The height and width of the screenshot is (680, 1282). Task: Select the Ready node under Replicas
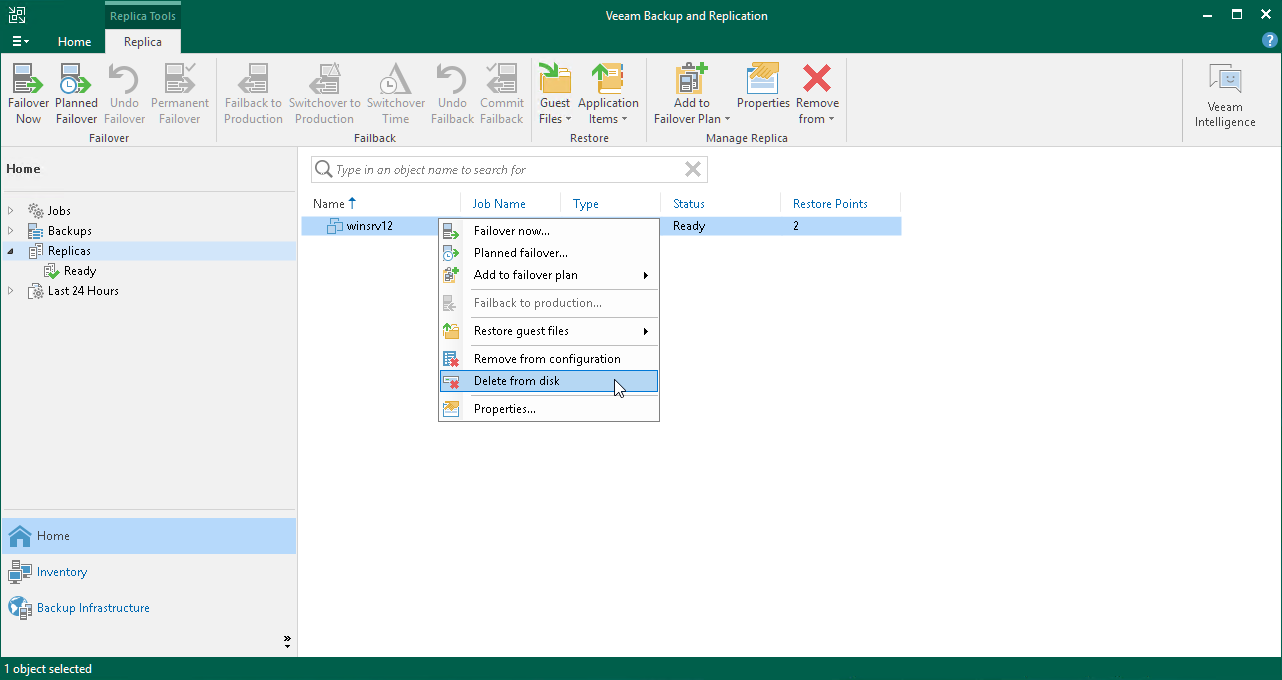80,271
